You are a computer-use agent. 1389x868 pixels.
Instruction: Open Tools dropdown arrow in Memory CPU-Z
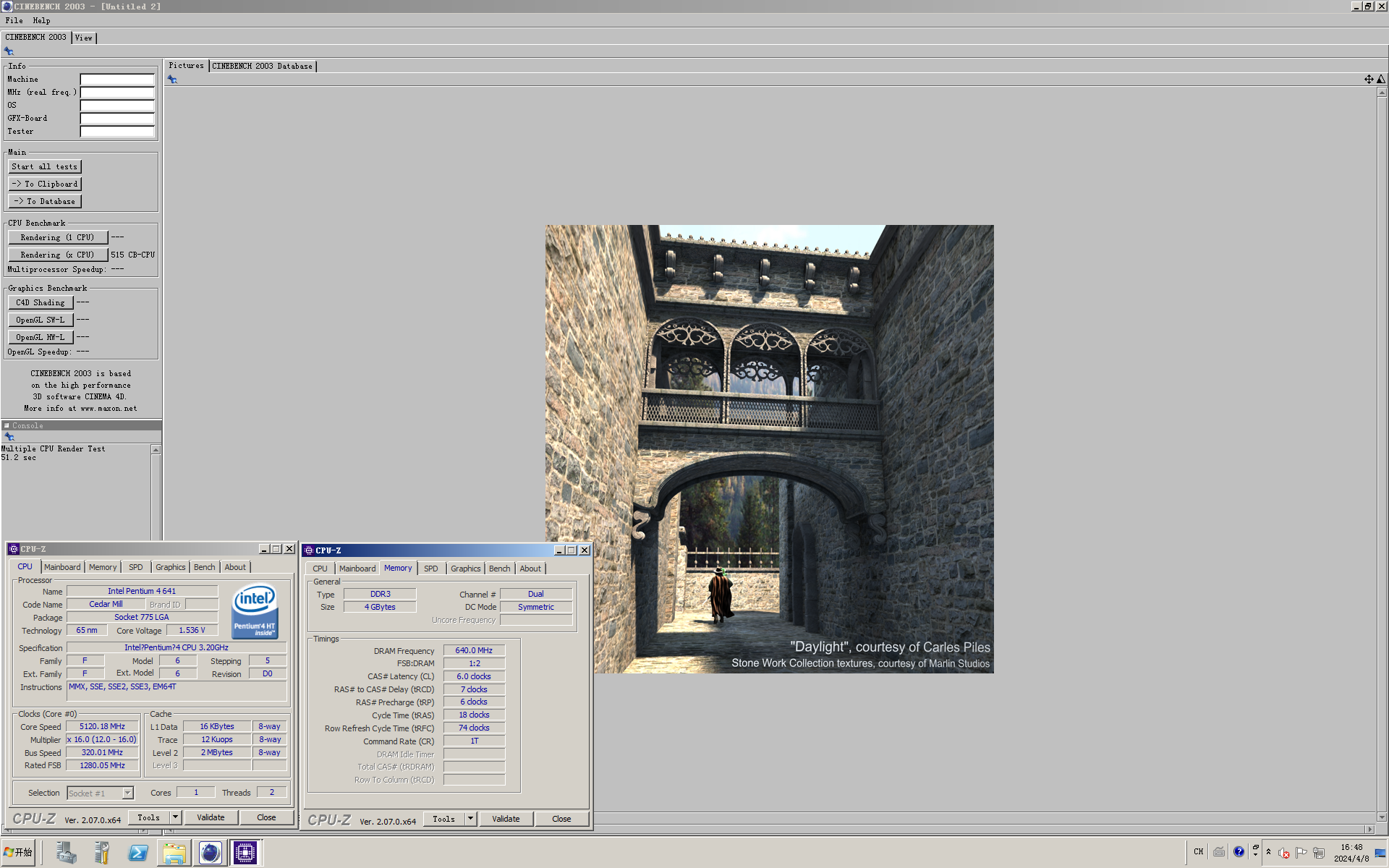coord(470,819)
